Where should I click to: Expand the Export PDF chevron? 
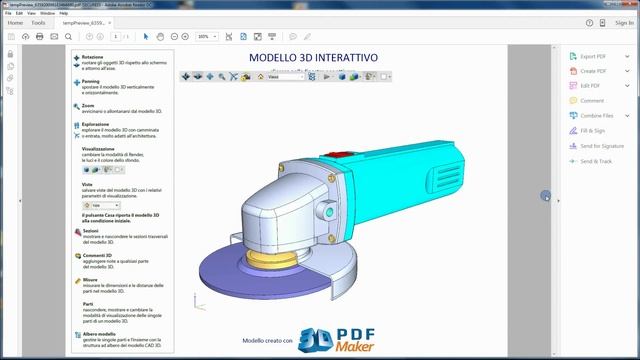click(627, 56)
